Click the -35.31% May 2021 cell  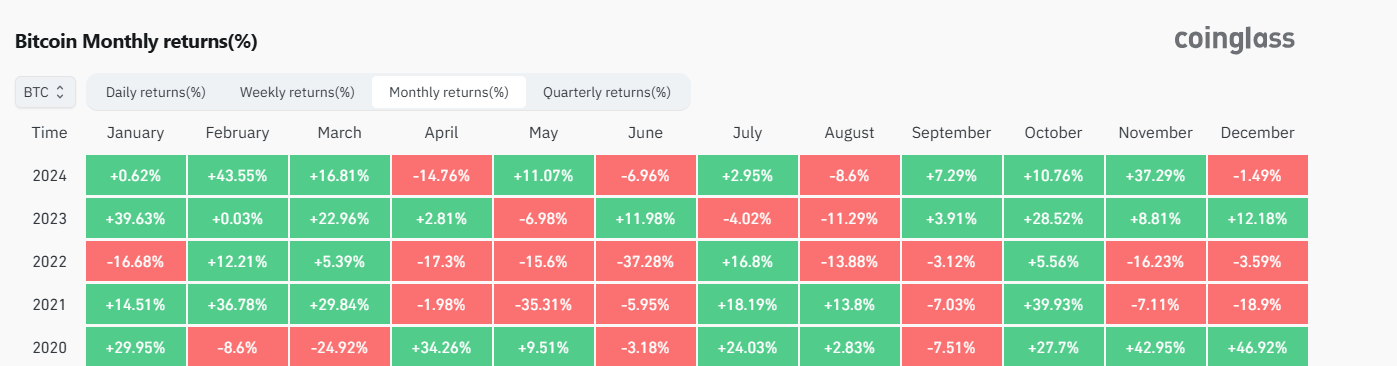[x=543, y=304]
